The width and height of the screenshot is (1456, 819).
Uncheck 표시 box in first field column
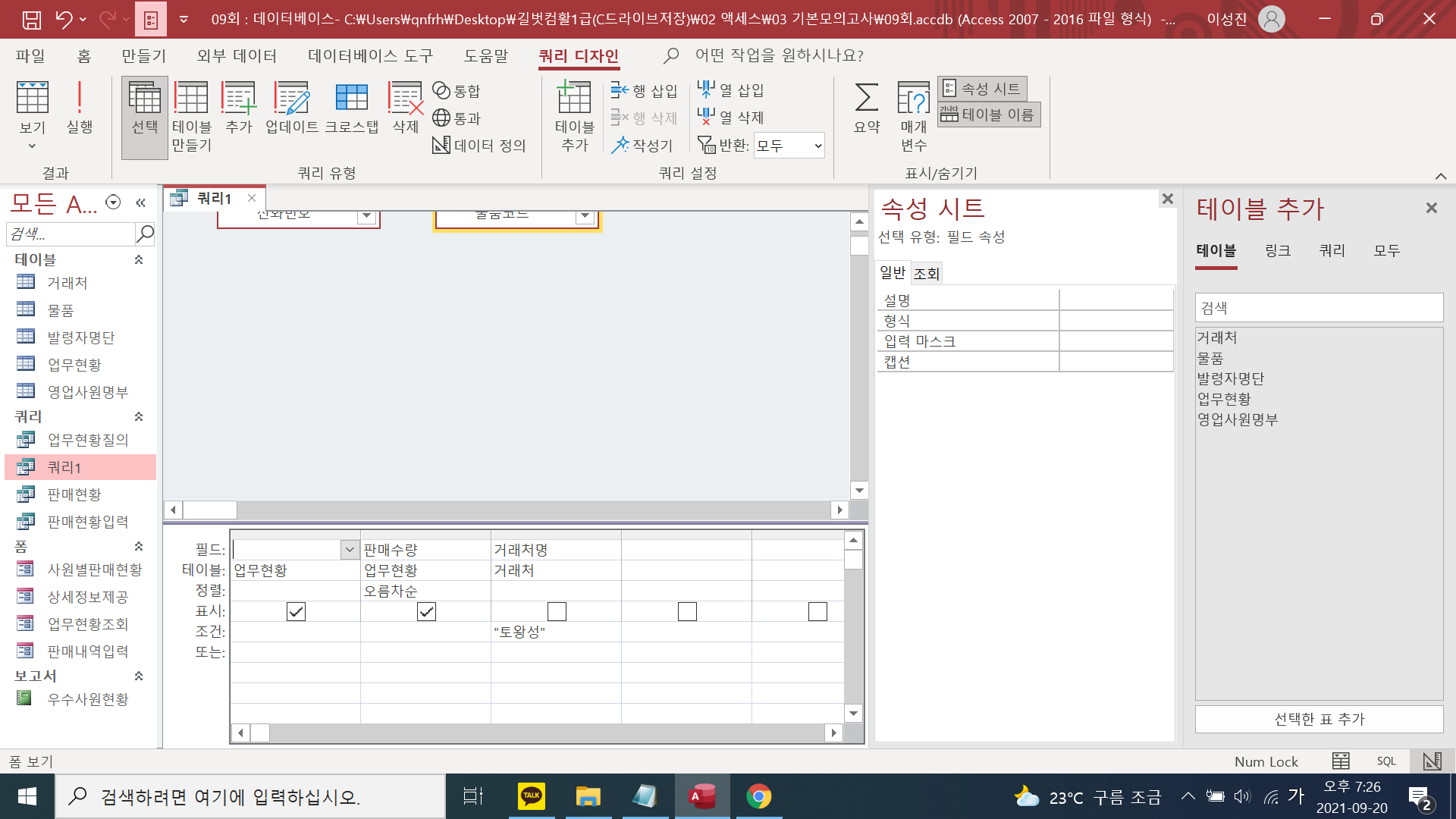pyautogui.click(x=296, y=611)
